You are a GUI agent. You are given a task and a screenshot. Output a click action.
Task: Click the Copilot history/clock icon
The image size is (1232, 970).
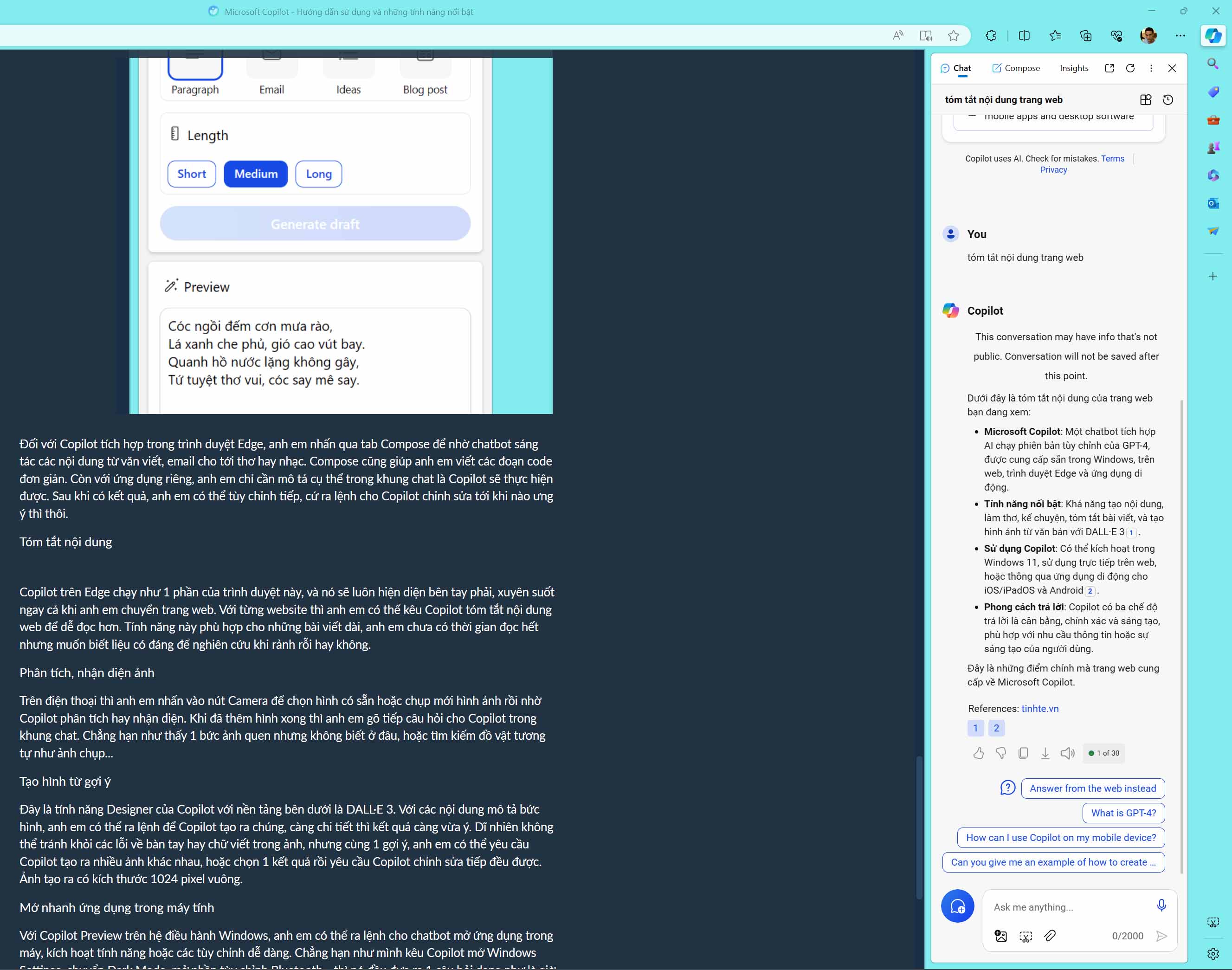click(1167, 98)
